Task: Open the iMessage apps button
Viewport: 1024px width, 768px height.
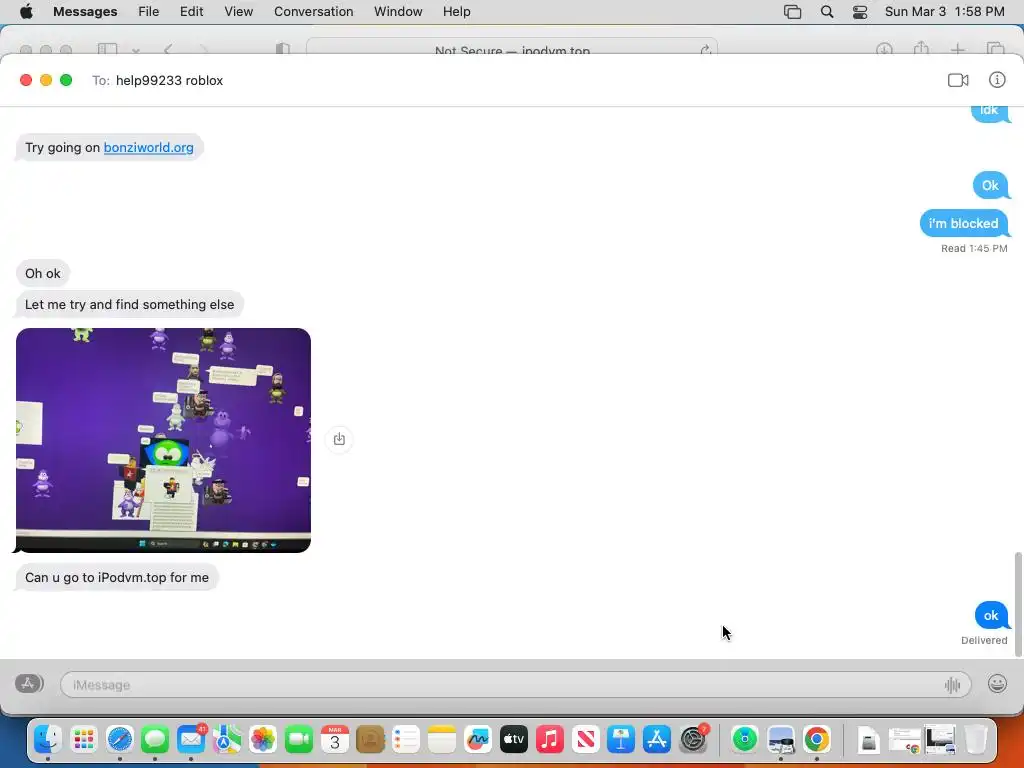Action: point(29,684)
